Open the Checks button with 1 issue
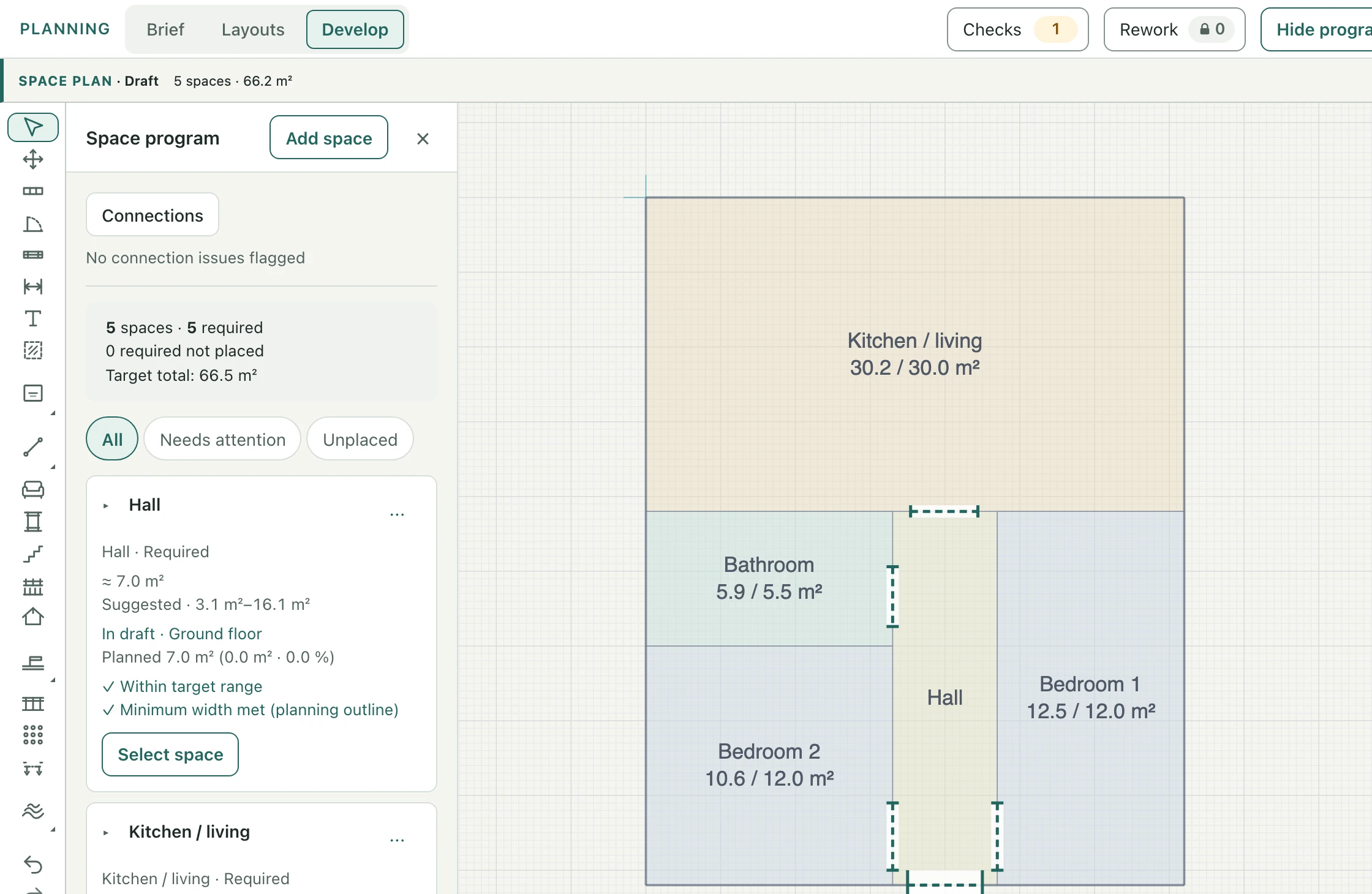 click(x=1017, y=29)
